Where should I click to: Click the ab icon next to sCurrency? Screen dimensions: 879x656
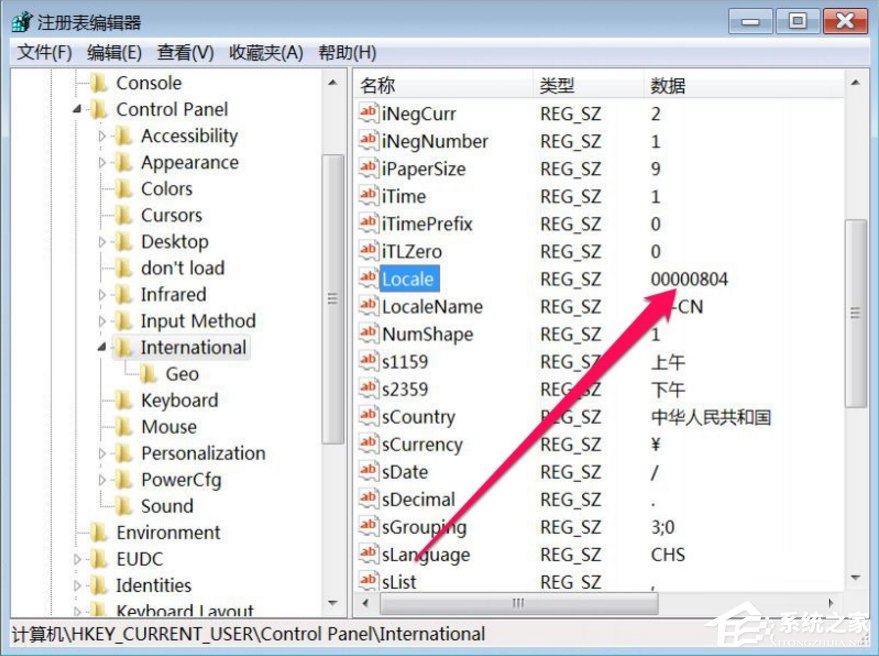[367, 444]
